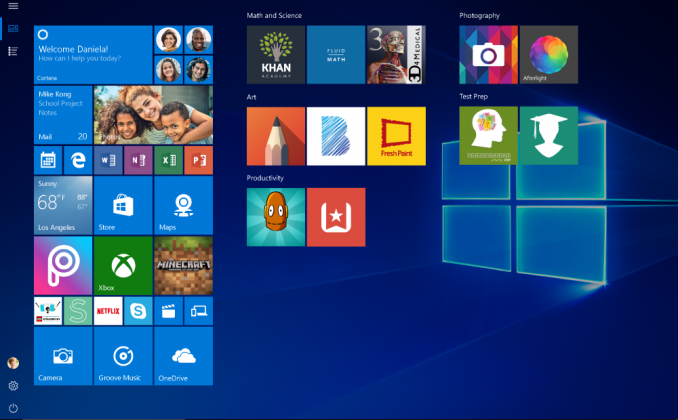
Task: Launch the PicsArt tile
Action: [x=63, y=266]
